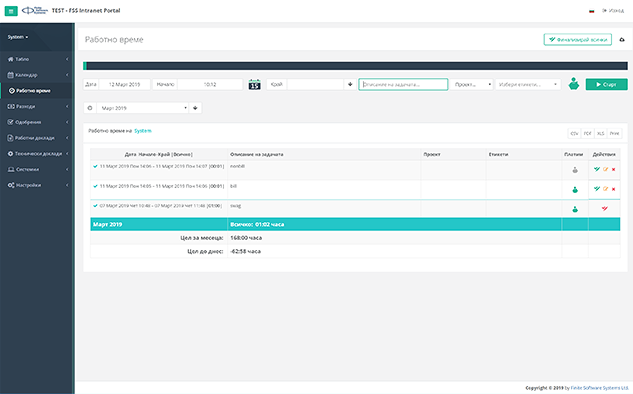Toggle gray billable money bag on nonbill row

575,170
